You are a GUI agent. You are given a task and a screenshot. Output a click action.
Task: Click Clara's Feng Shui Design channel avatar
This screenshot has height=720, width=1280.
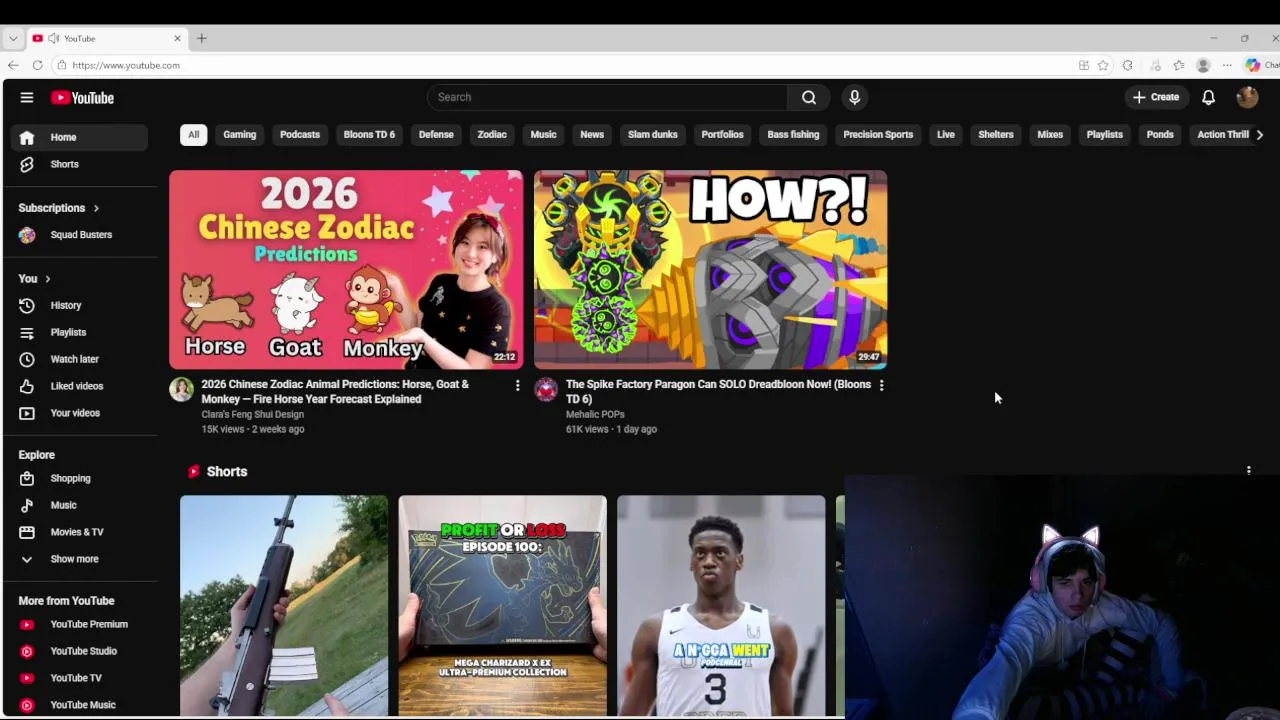click(181, 389)
